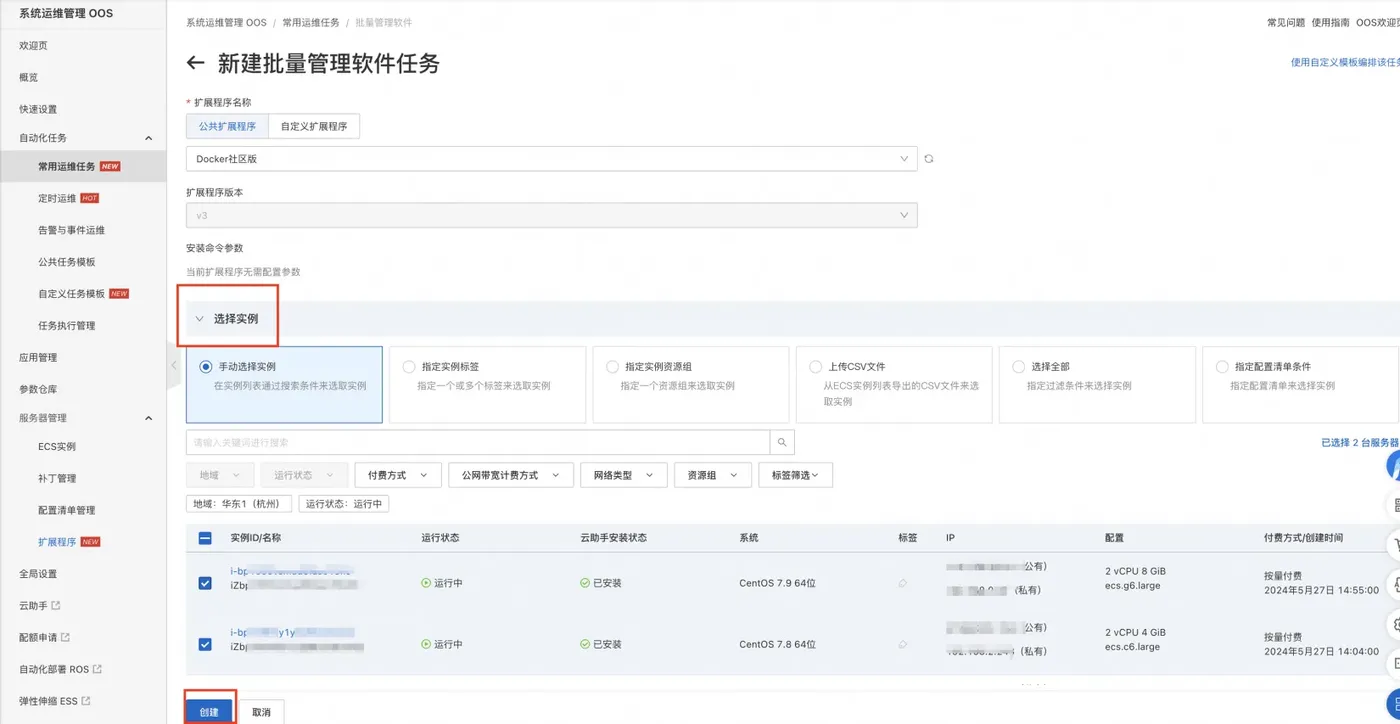Select 选择全部 radio option
The width and height of the screenshot is (1400, 724).
(1019, 367)
